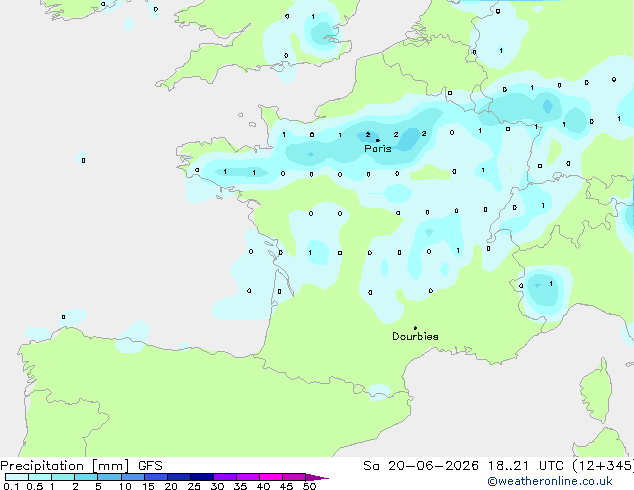Pick the 2 to 5 mm legend color
This screenshot has width=634, height=490.
coord(86,477)
